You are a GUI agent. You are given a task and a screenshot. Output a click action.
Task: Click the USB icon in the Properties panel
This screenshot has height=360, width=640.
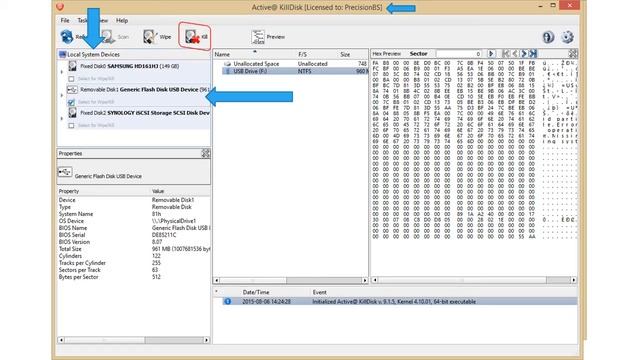pyautogui.click(x=64, y=172)
